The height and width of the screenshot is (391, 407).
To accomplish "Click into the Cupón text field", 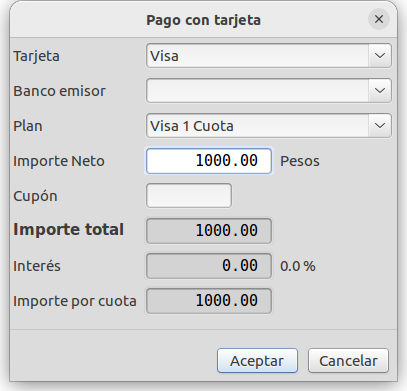I will click(189, 196).
